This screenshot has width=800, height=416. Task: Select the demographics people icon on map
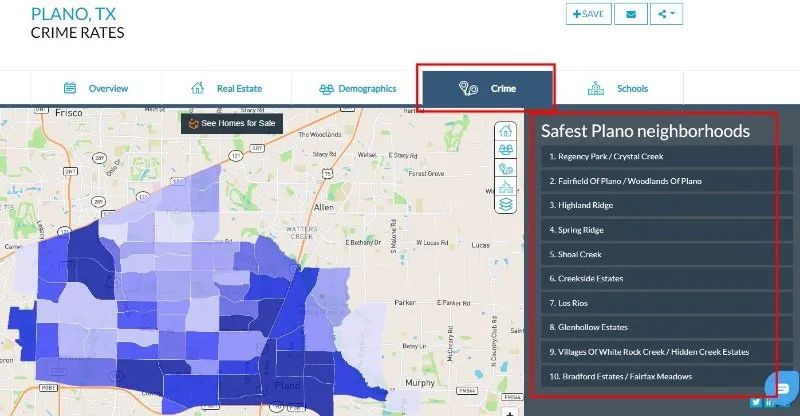click(x=506, y=149)
